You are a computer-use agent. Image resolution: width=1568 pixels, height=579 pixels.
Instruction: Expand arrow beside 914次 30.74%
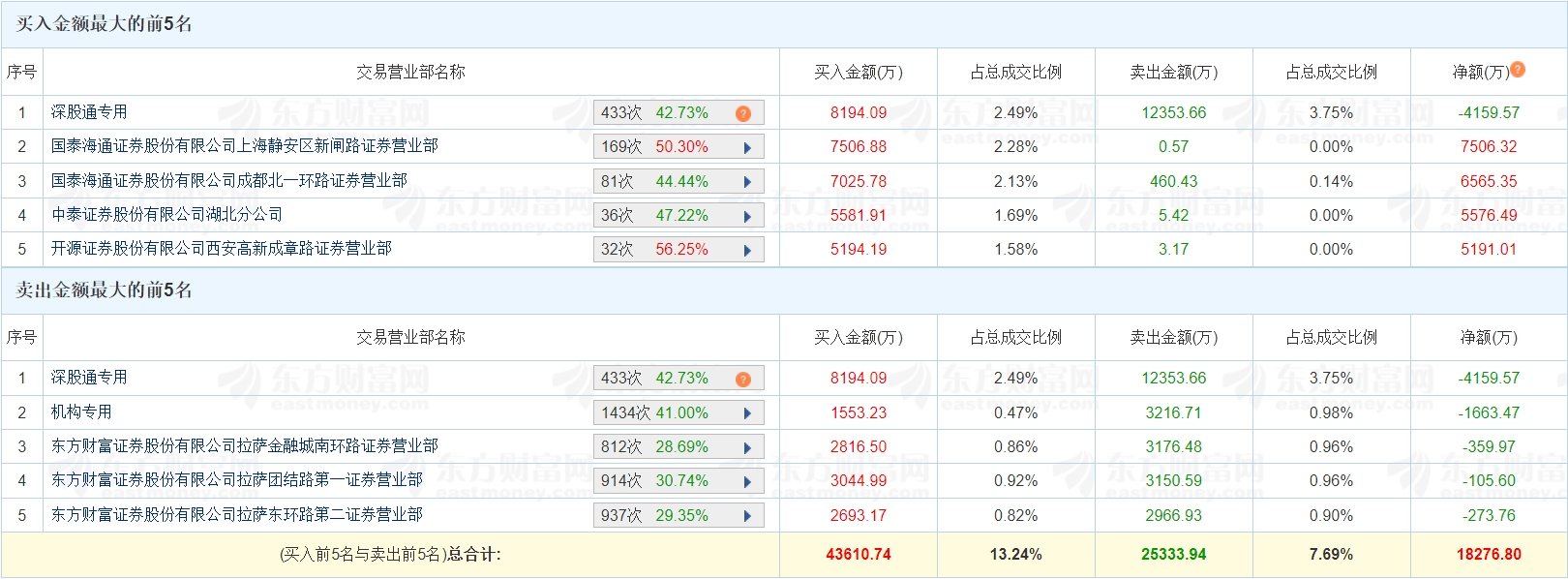pos(747,481)
